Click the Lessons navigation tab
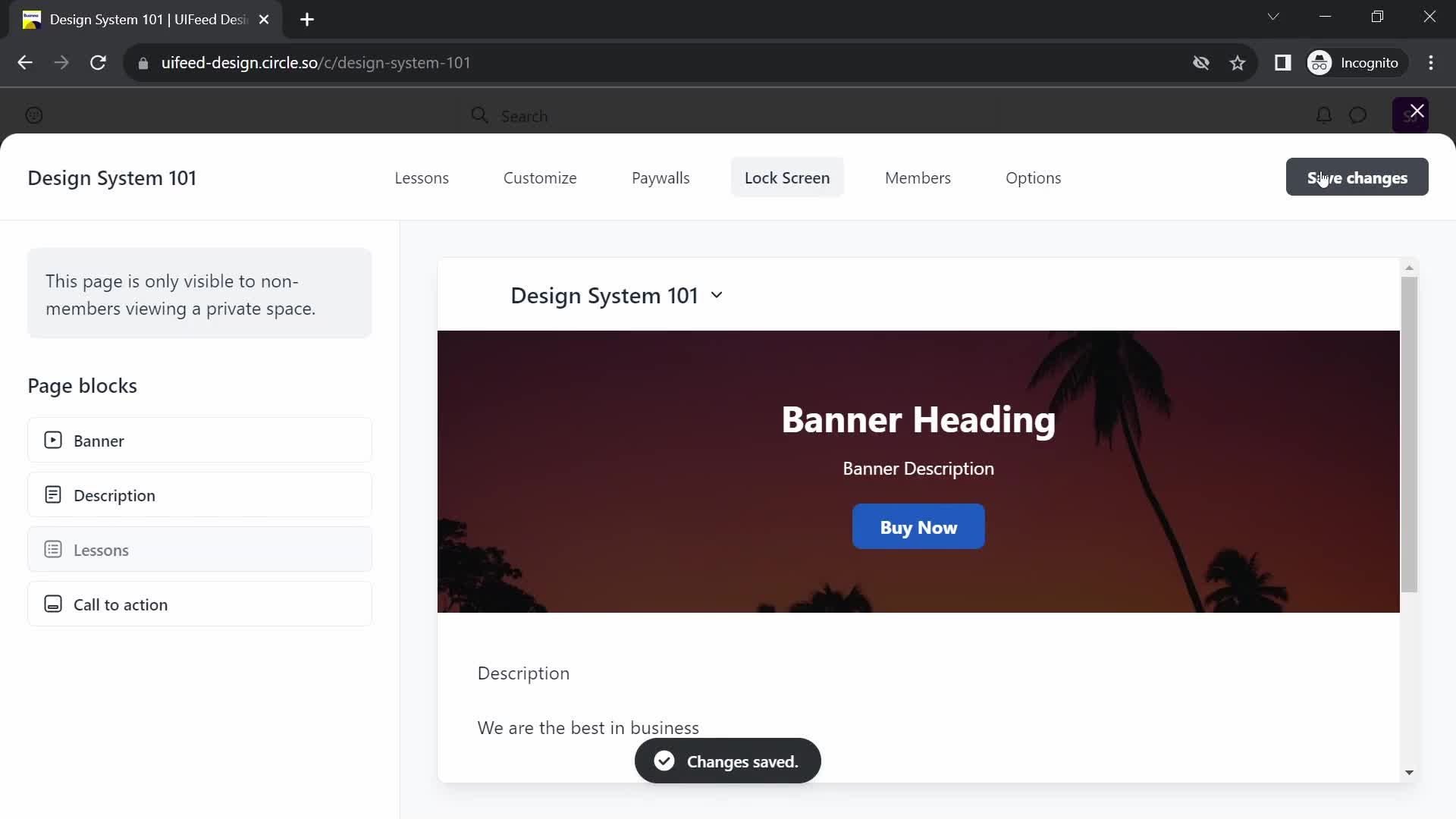Screen dimensions: 1456x819 tap(421, 177)
